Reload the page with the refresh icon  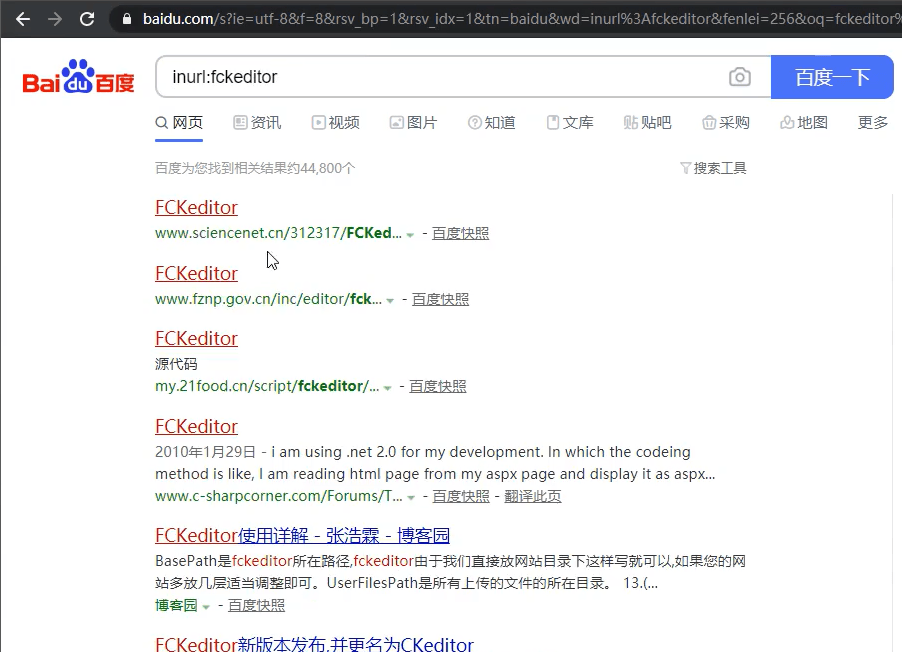87,19
